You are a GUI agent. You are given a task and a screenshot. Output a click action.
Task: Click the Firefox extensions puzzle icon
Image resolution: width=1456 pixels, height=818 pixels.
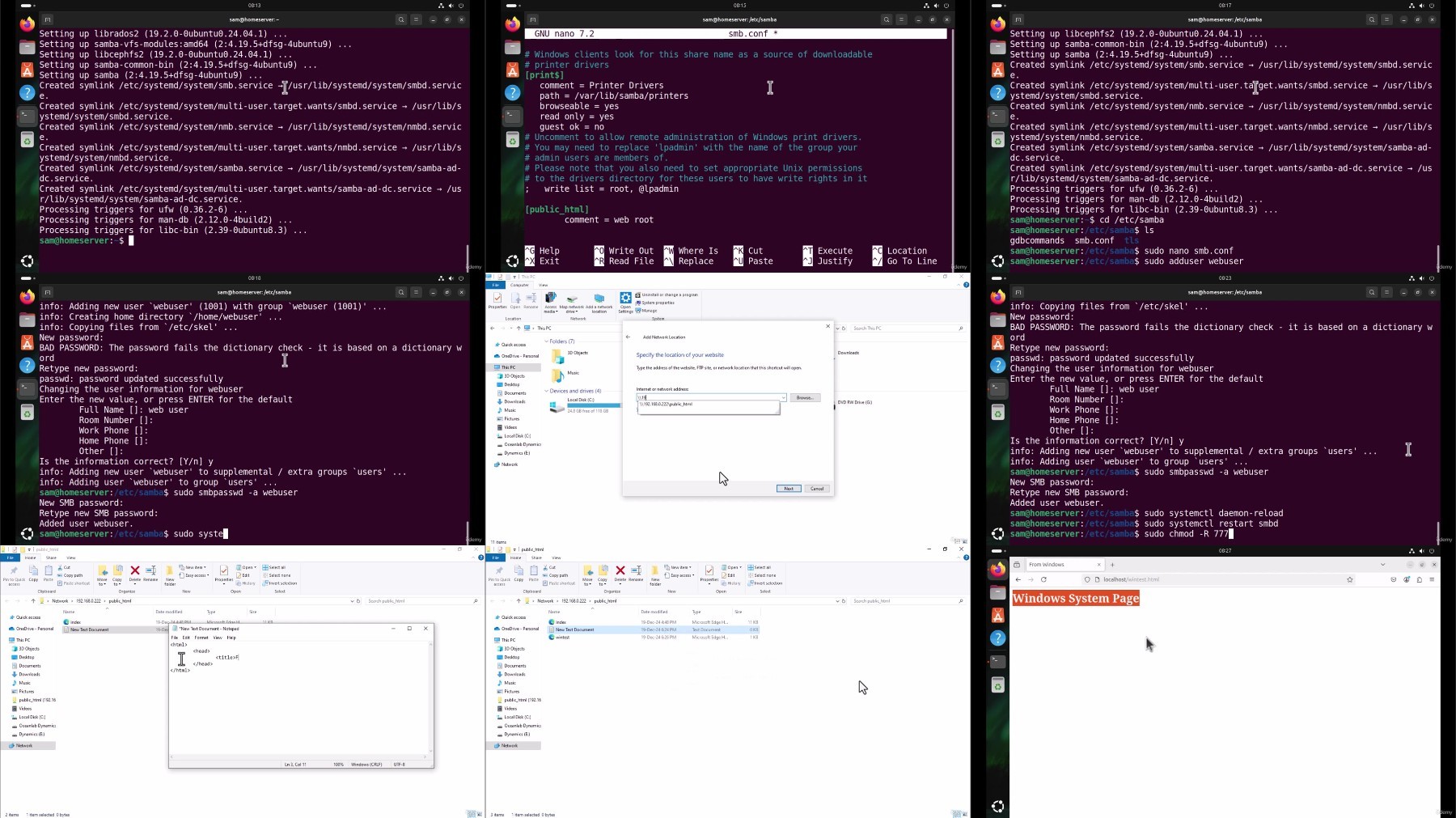pyautogui.click(x=1420, y=579)
